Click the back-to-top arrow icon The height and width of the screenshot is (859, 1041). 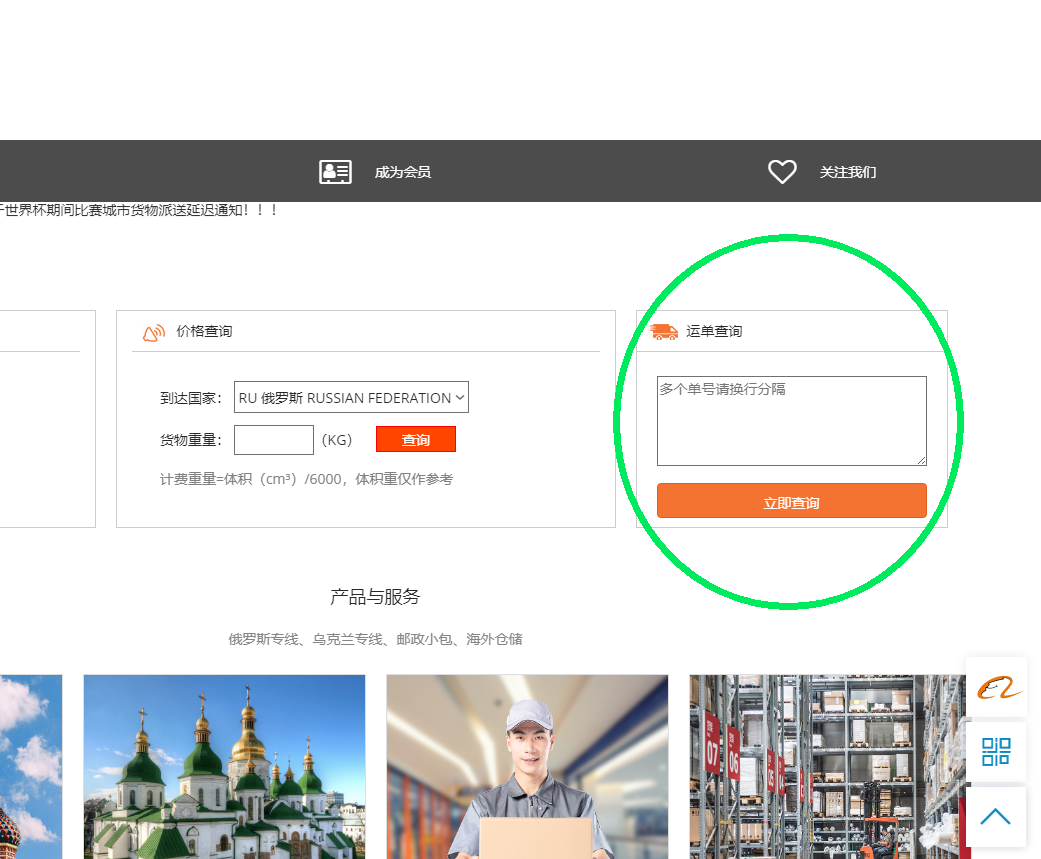(x=997, y=817)
